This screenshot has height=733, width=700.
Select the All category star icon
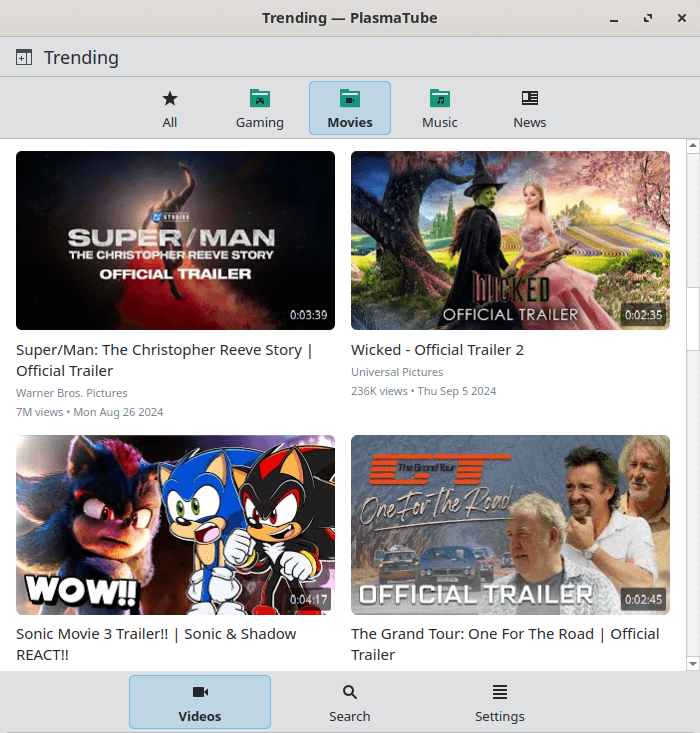[x=170, y=99]
